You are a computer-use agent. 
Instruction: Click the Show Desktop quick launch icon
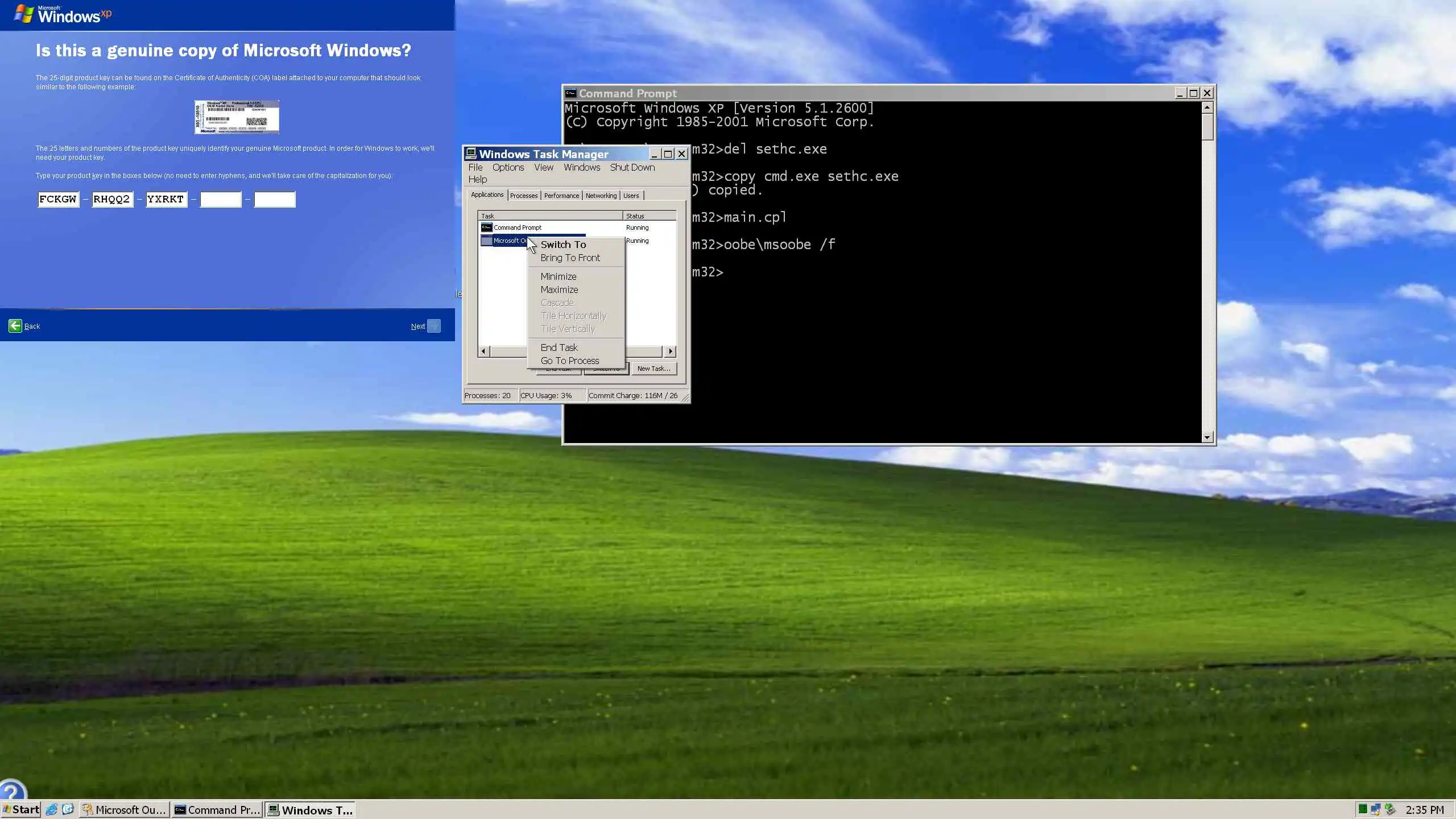click(x=68, y=809)
